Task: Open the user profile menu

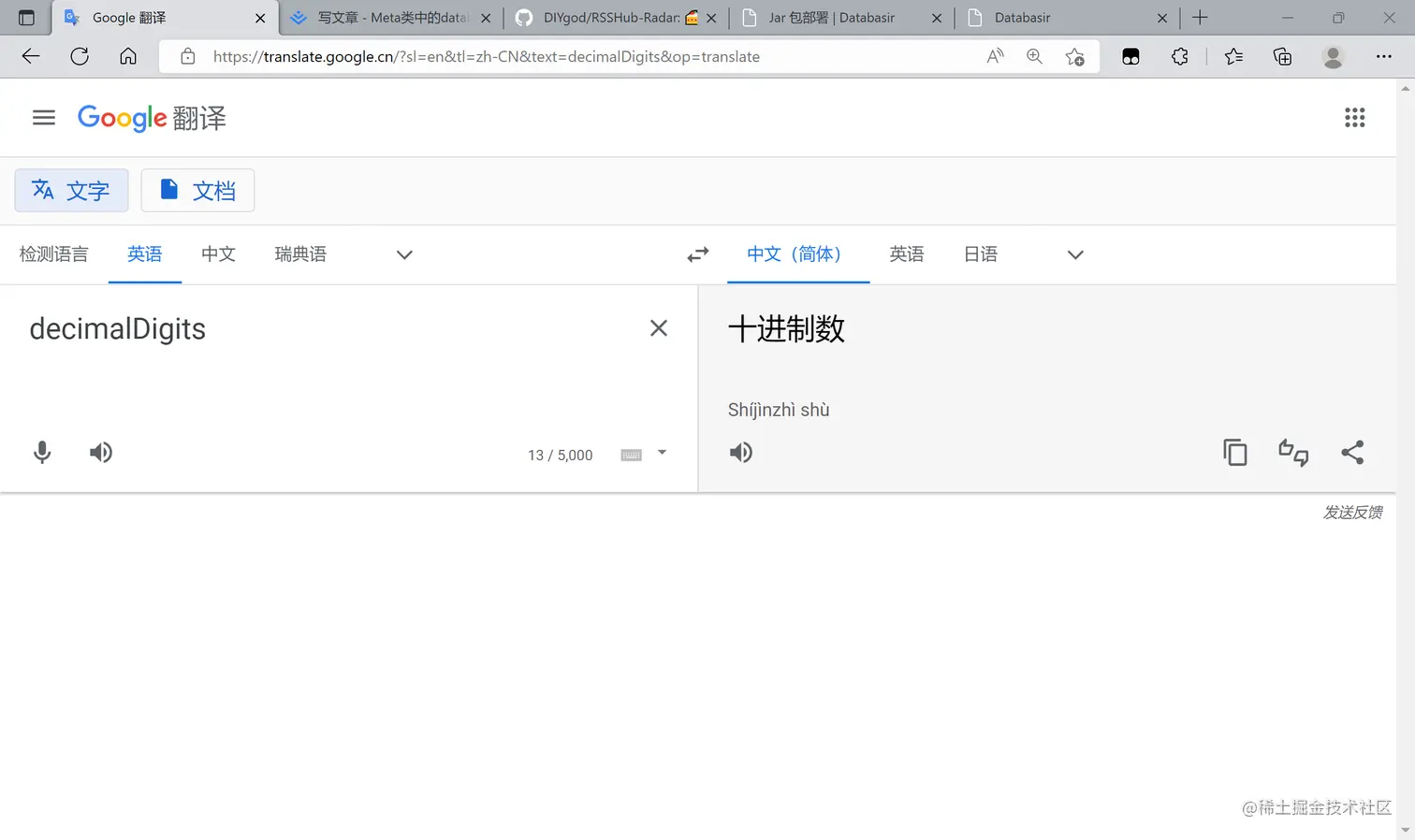Action: click(x=1333, y=56)
